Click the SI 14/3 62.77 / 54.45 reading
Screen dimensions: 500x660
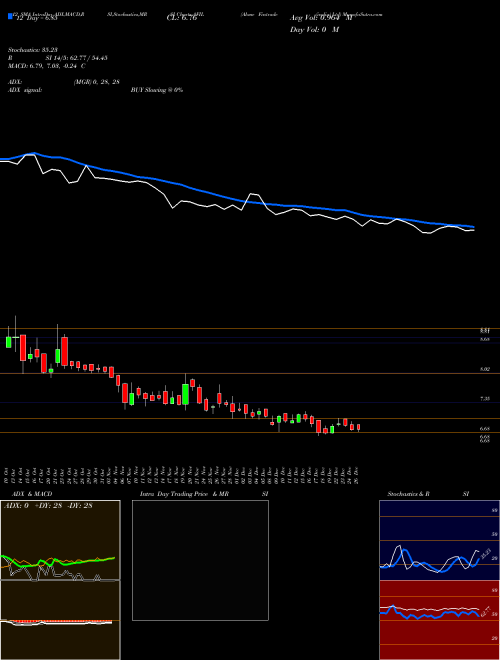77,58
